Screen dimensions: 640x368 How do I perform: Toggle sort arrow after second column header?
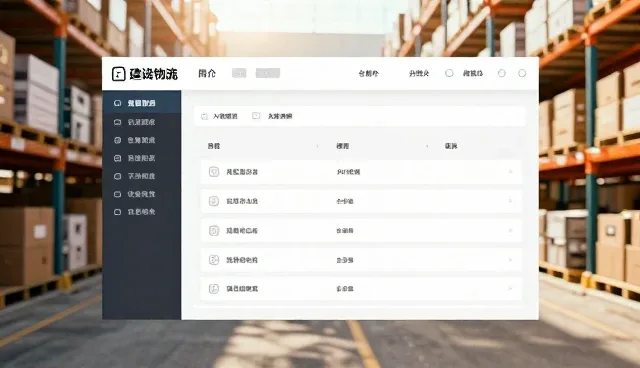pos(427,146)
